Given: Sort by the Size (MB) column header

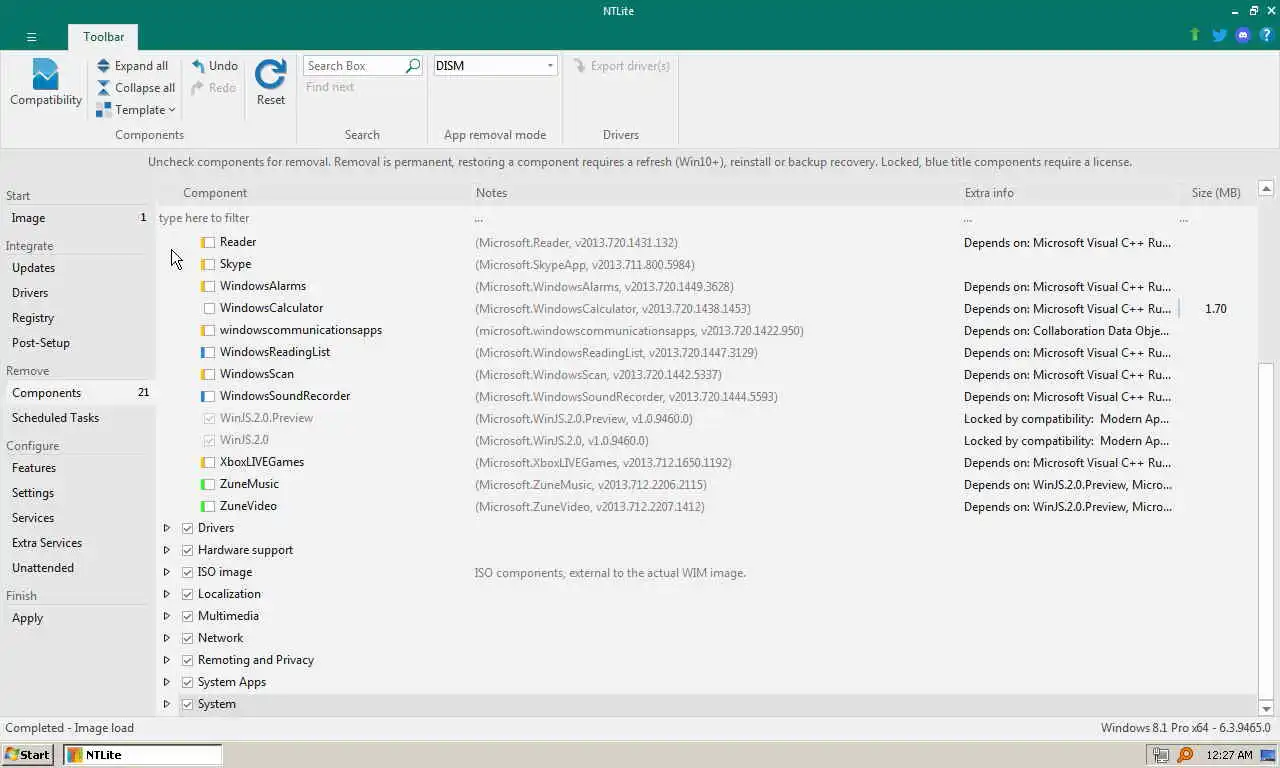Looking at the screenshot, I should [1216, 193].
